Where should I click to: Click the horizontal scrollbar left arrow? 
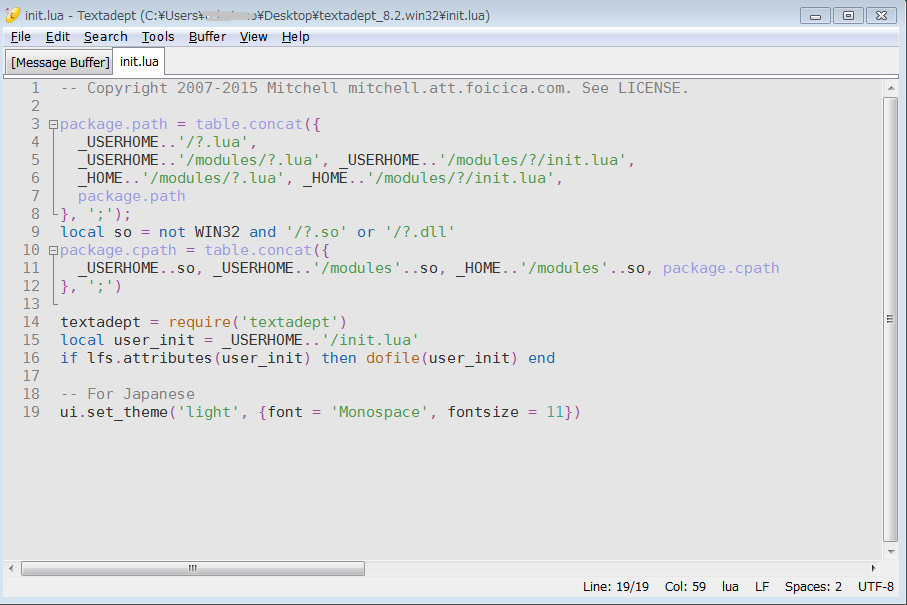11,569
